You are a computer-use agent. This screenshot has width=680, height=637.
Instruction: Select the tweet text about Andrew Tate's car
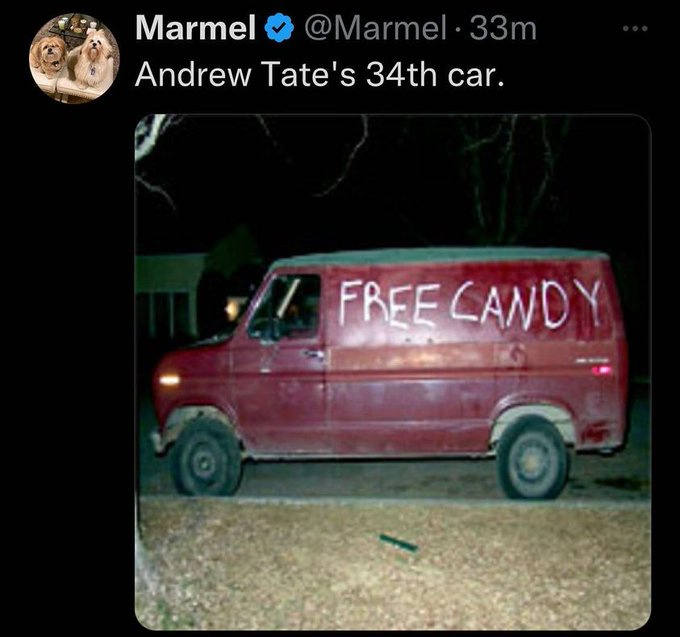[x=320, y=74]
